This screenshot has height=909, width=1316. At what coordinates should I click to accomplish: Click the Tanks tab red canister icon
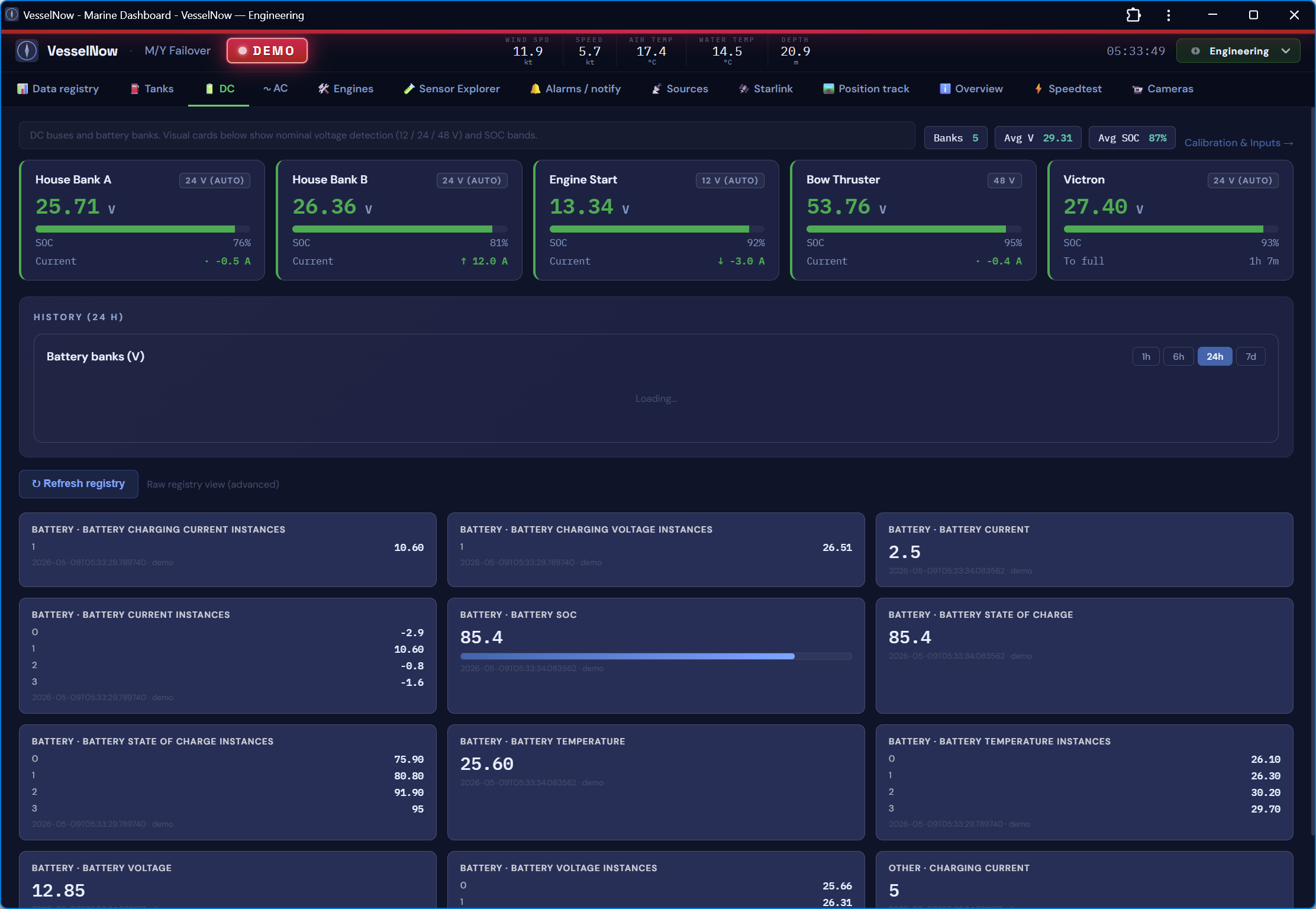click(x=135, y=89)
